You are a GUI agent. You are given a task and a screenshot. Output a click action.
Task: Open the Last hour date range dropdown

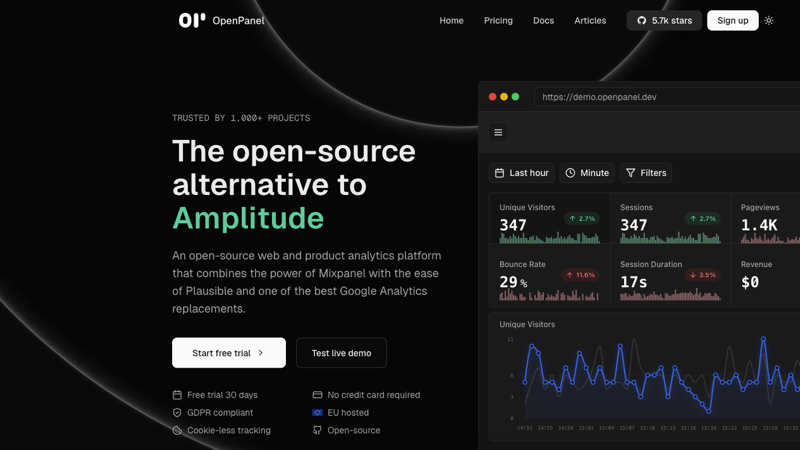pyautogui.click(x=521, y=173)
